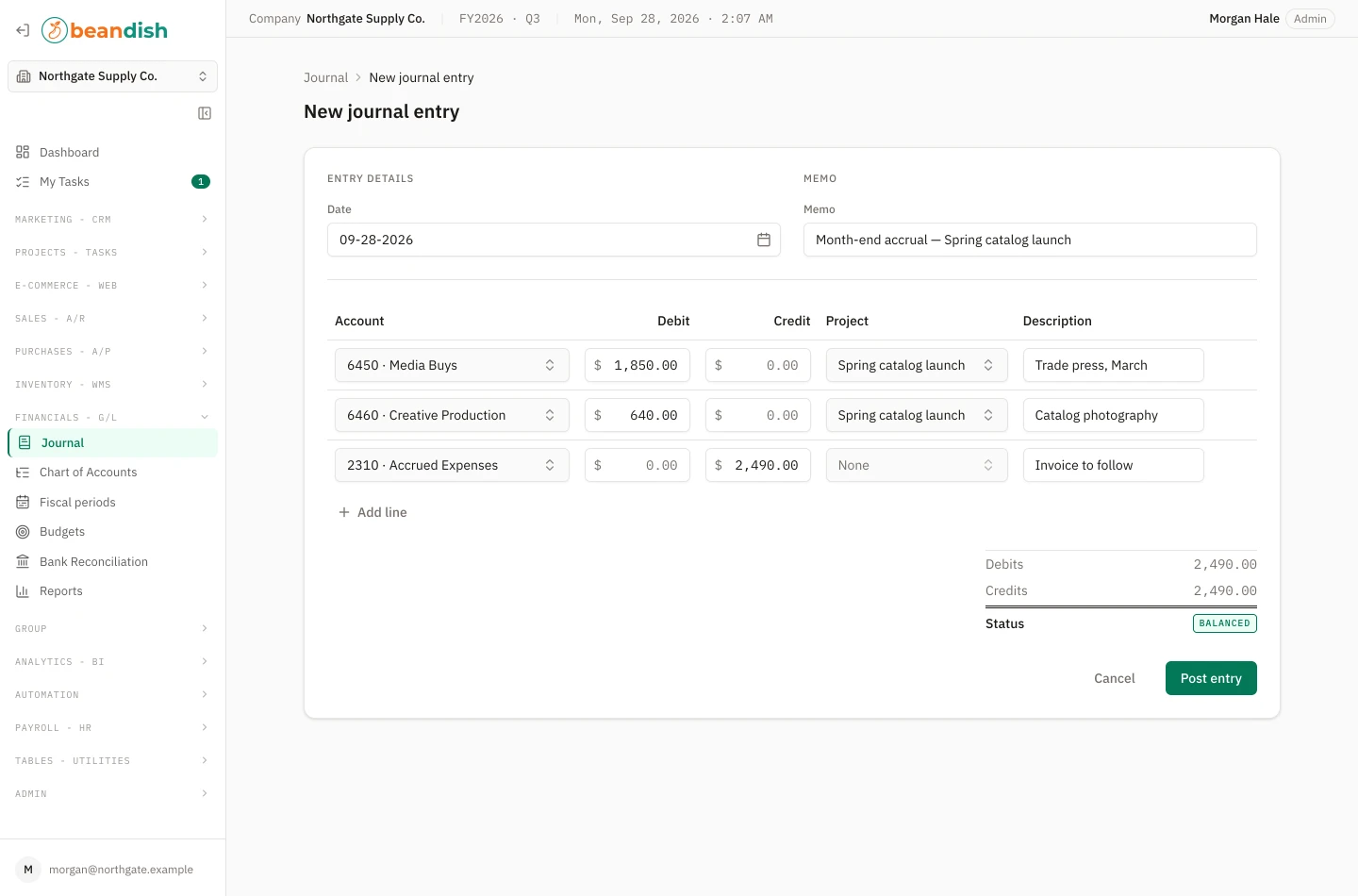Screen dimensions: 1358x896
Task: Click the Chart of Accounts tree icon
Action: coord(23,473)
